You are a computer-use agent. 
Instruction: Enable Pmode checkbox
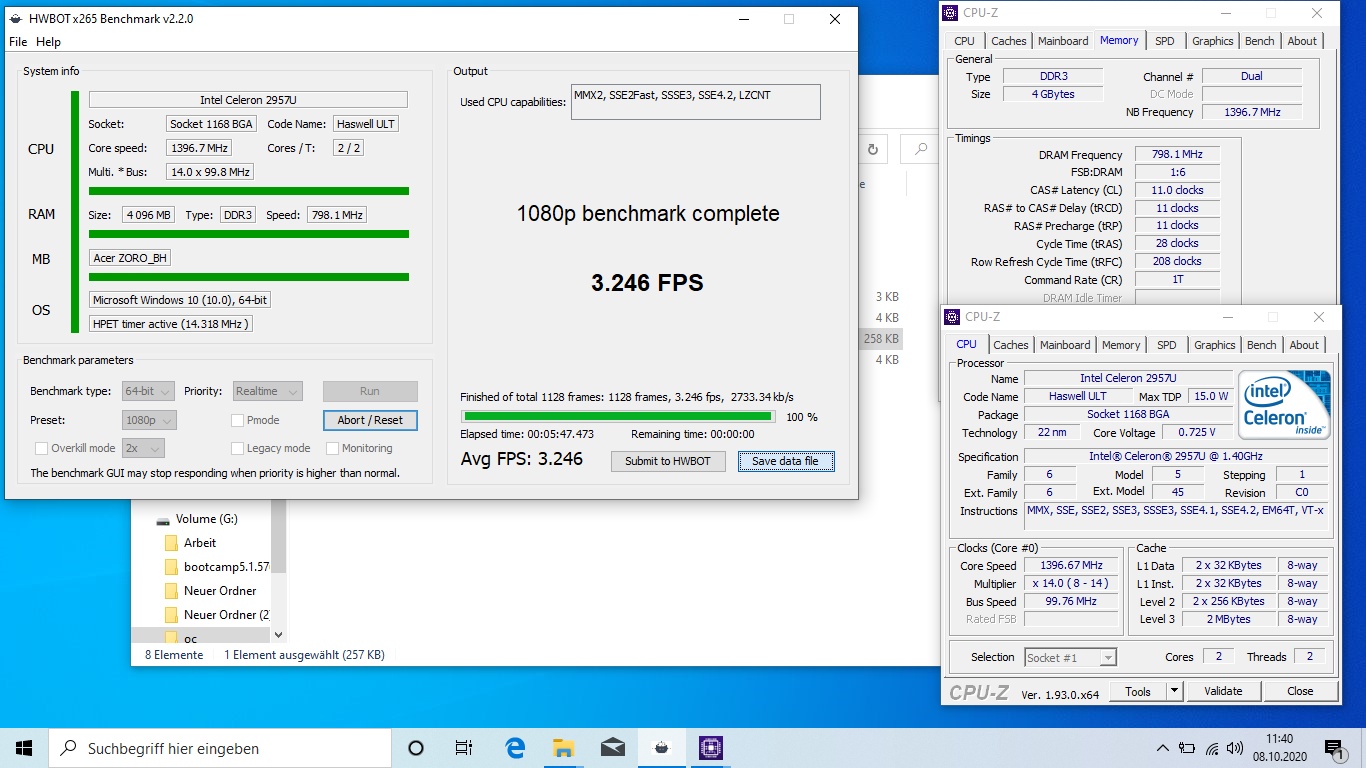point(238,420)
